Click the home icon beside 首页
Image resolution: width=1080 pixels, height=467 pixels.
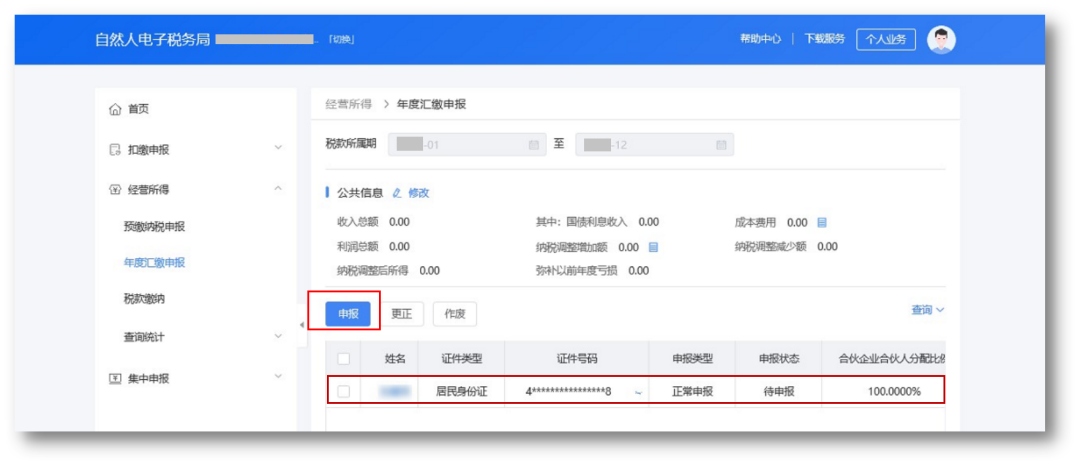pos(116,110)
